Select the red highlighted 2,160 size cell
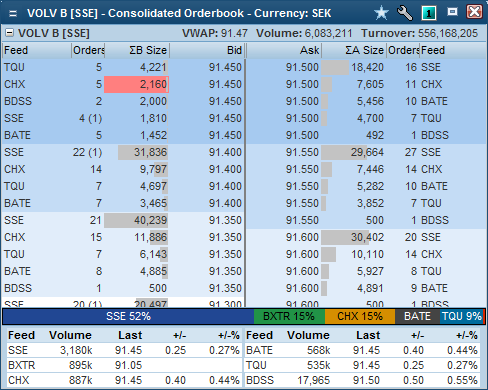488x390 pixels. click(137, 84)
